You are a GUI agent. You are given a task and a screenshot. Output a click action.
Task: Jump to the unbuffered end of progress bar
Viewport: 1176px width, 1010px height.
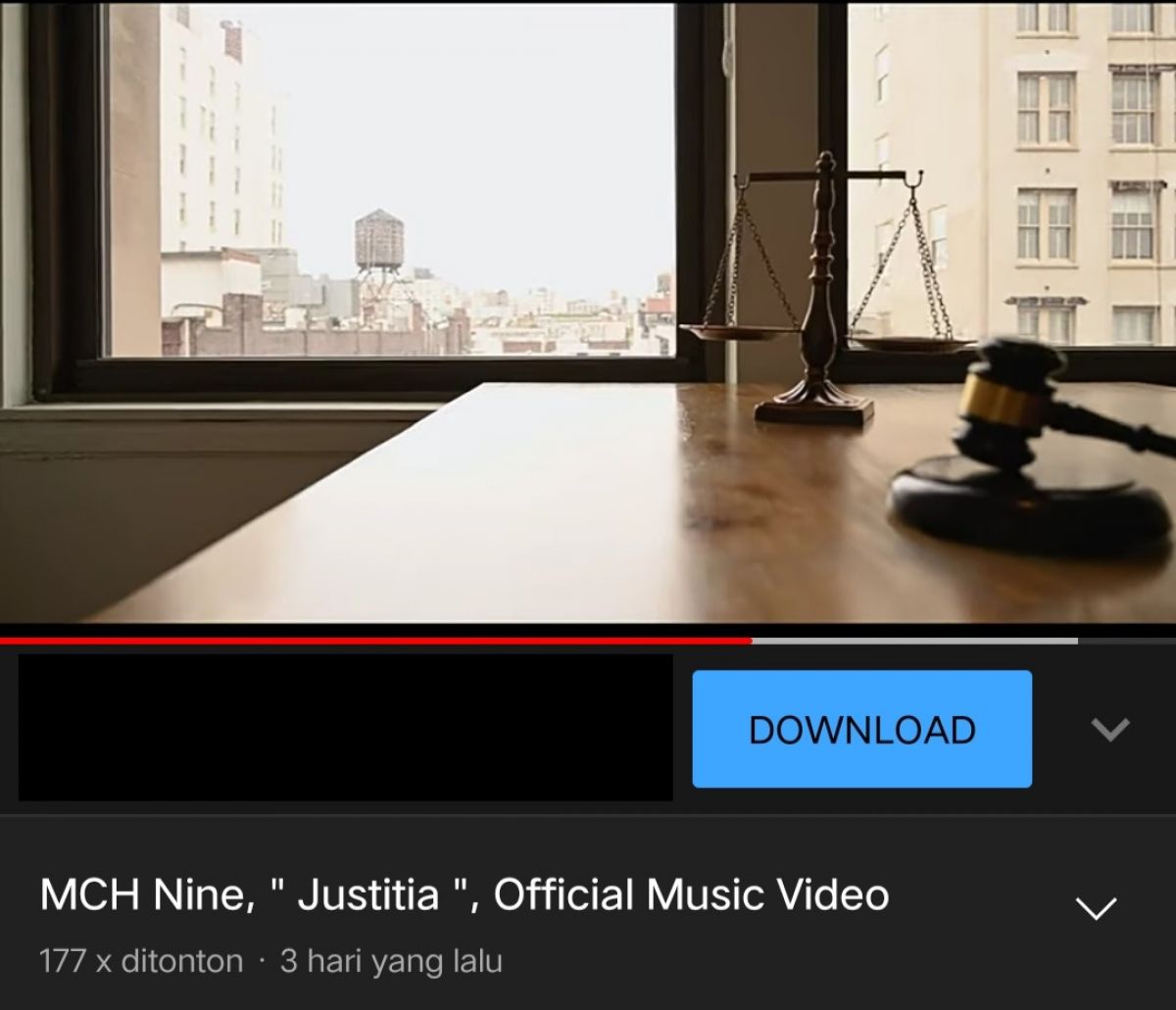(x=1127, y=641)
